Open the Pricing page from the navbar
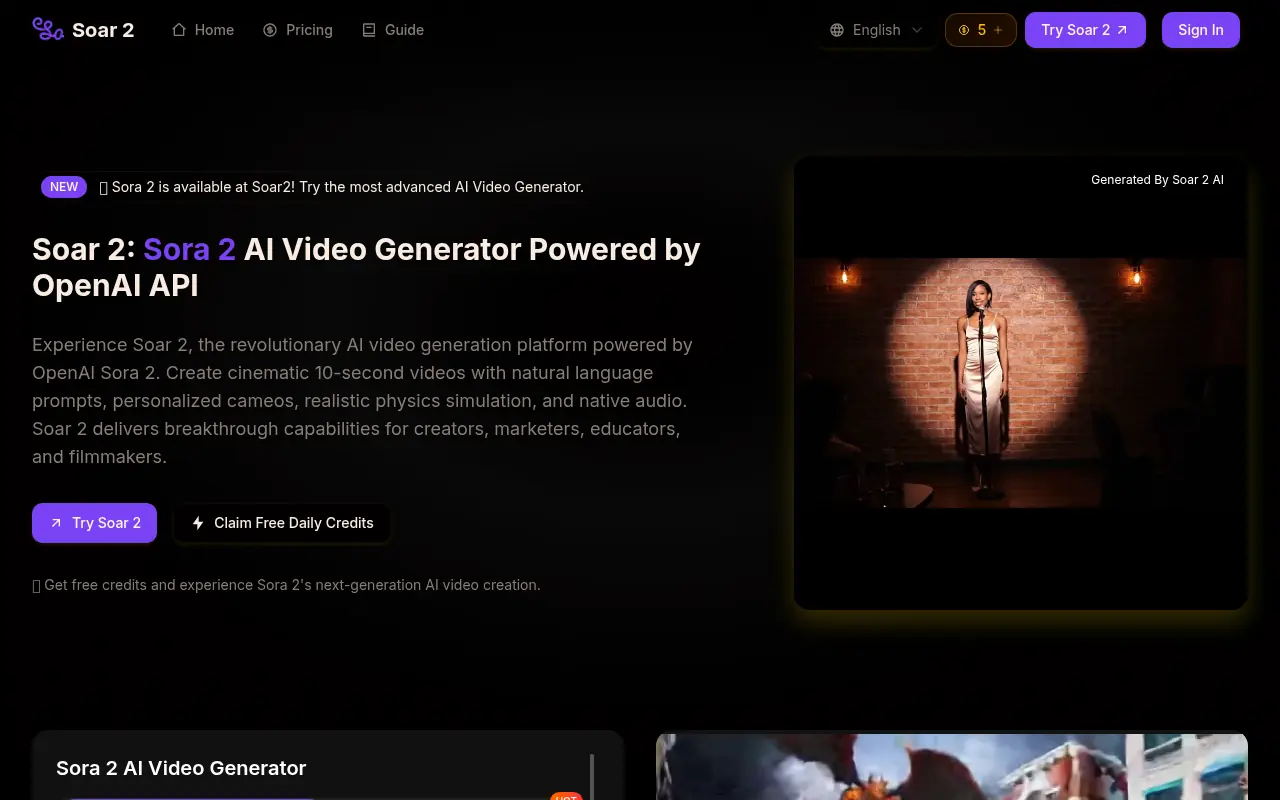The image size is (1280, 800). pos(308,30)
